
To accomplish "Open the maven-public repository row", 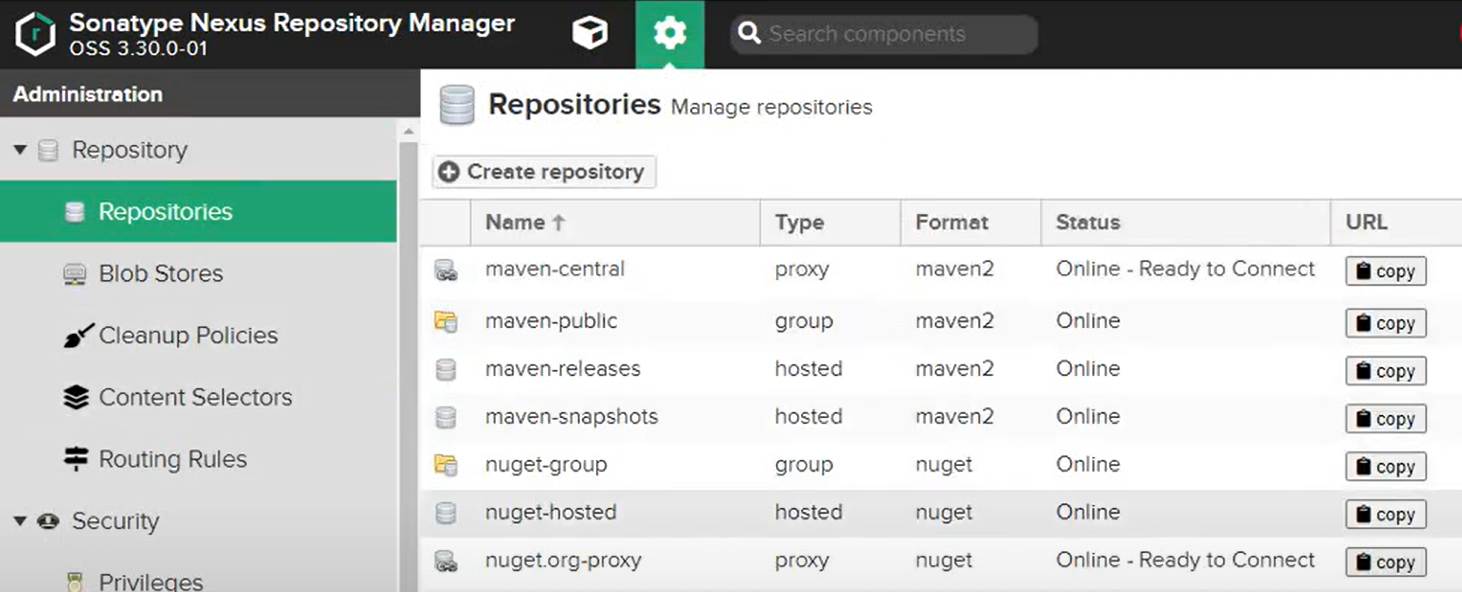I will point(941,321).
